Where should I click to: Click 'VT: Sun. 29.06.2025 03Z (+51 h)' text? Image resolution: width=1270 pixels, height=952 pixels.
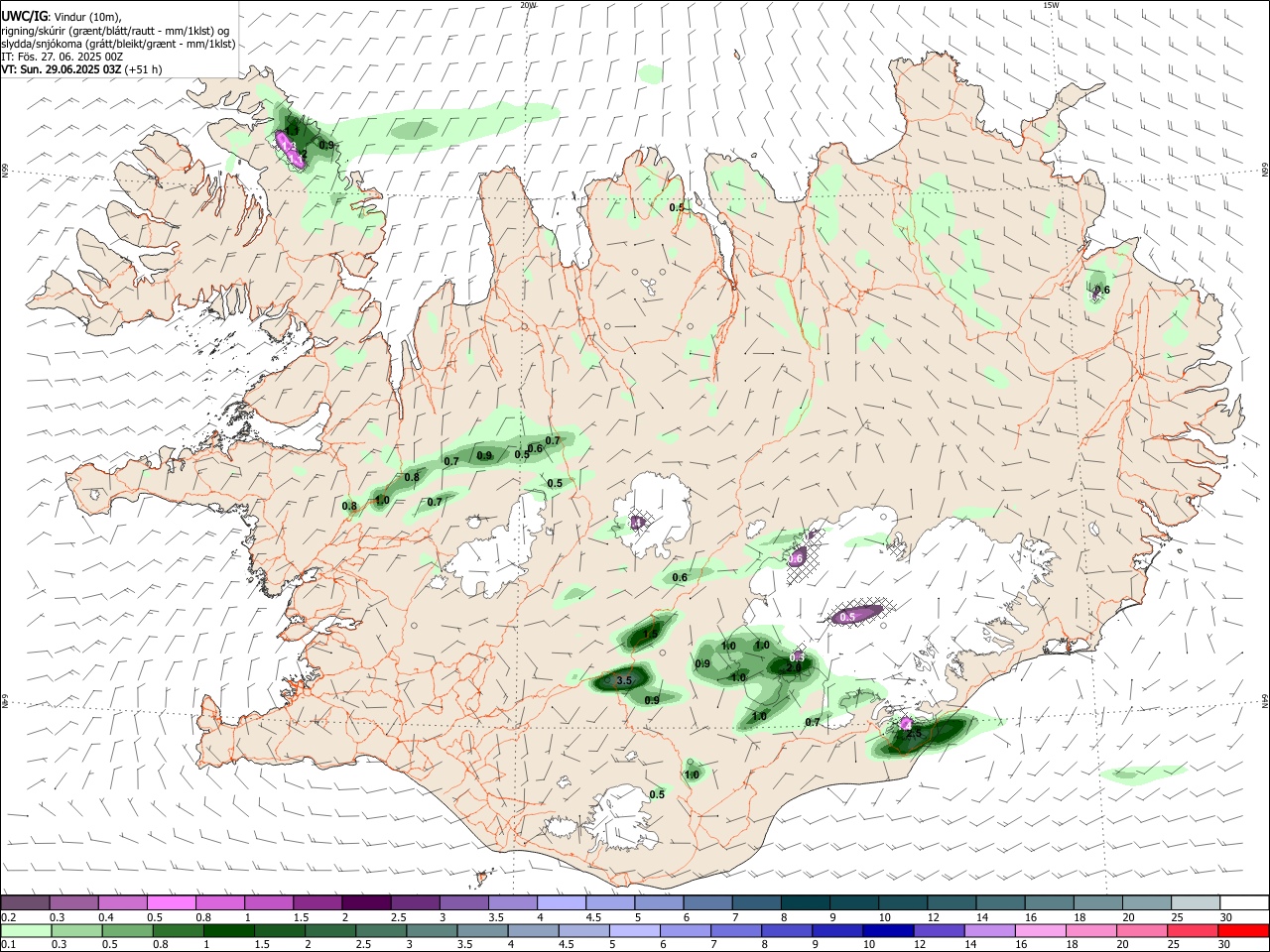(x=81, y=69)
